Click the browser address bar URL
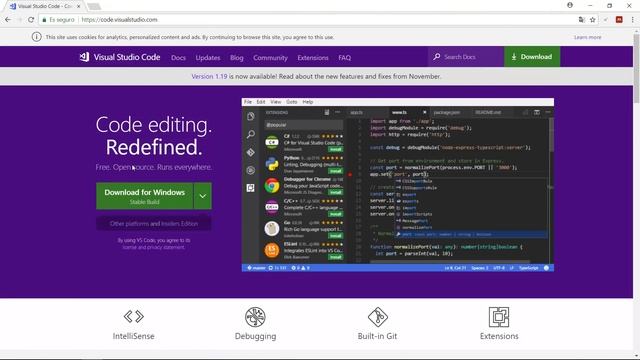 (119, 20)
